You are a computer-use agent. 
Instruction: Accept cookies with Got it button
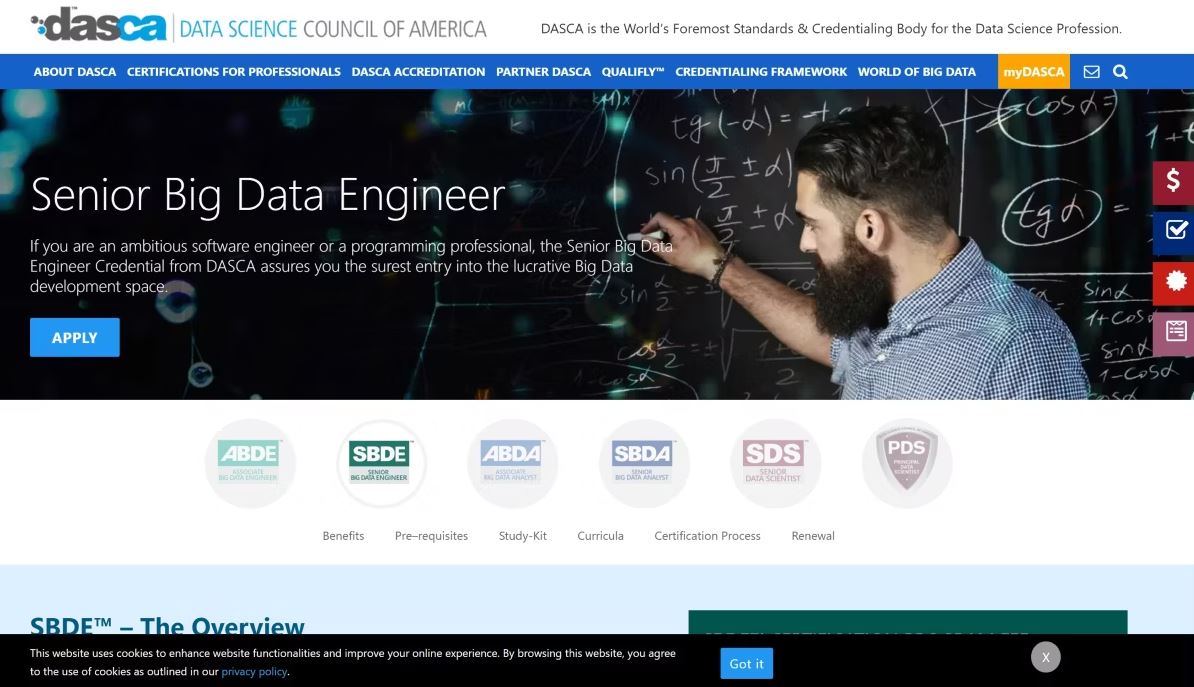click(746, 663)
